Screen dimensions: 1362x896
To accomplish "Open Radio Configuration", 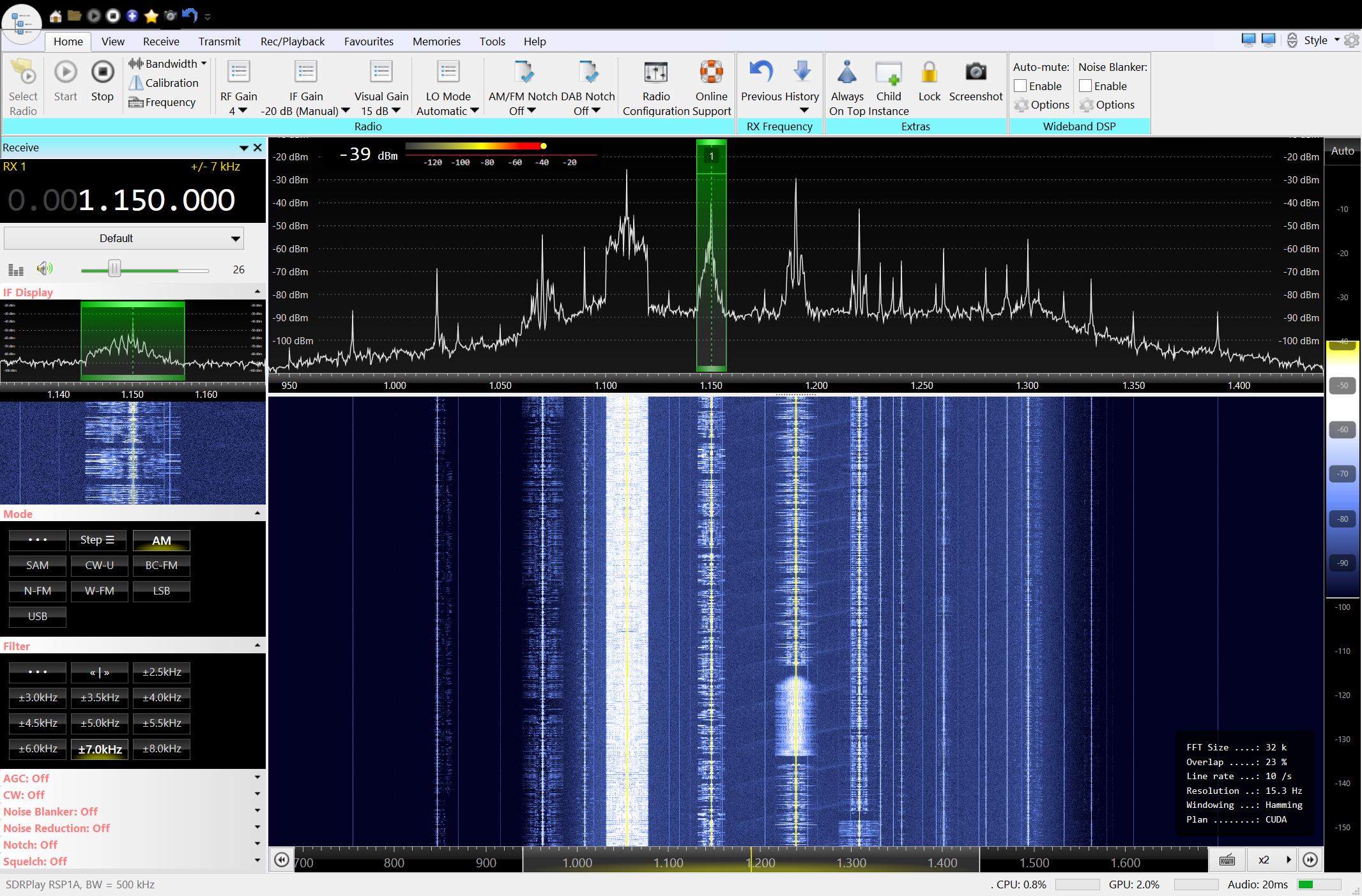I will [x=655, y=72].
